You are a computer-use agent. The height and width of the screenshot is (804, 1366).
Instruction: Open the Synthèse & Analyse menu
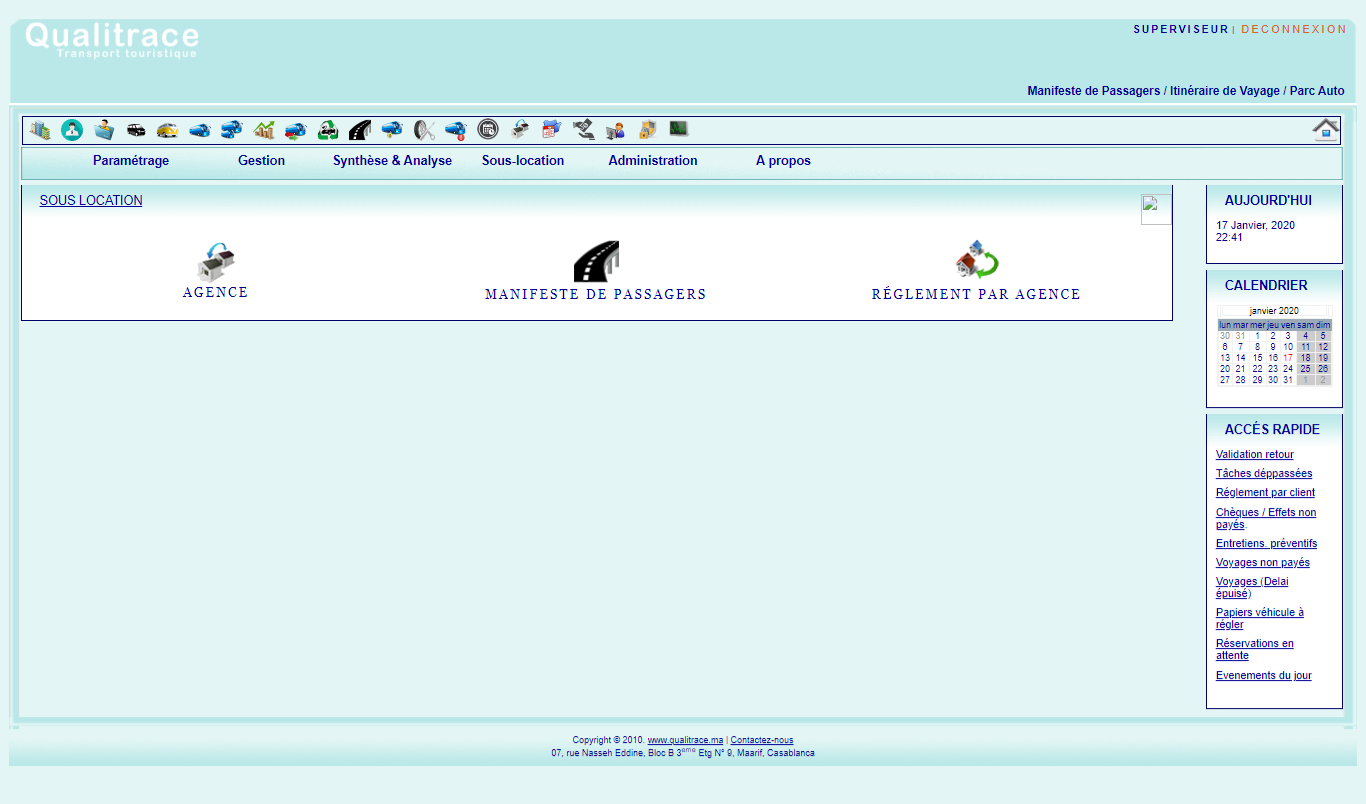click(392, 161)
